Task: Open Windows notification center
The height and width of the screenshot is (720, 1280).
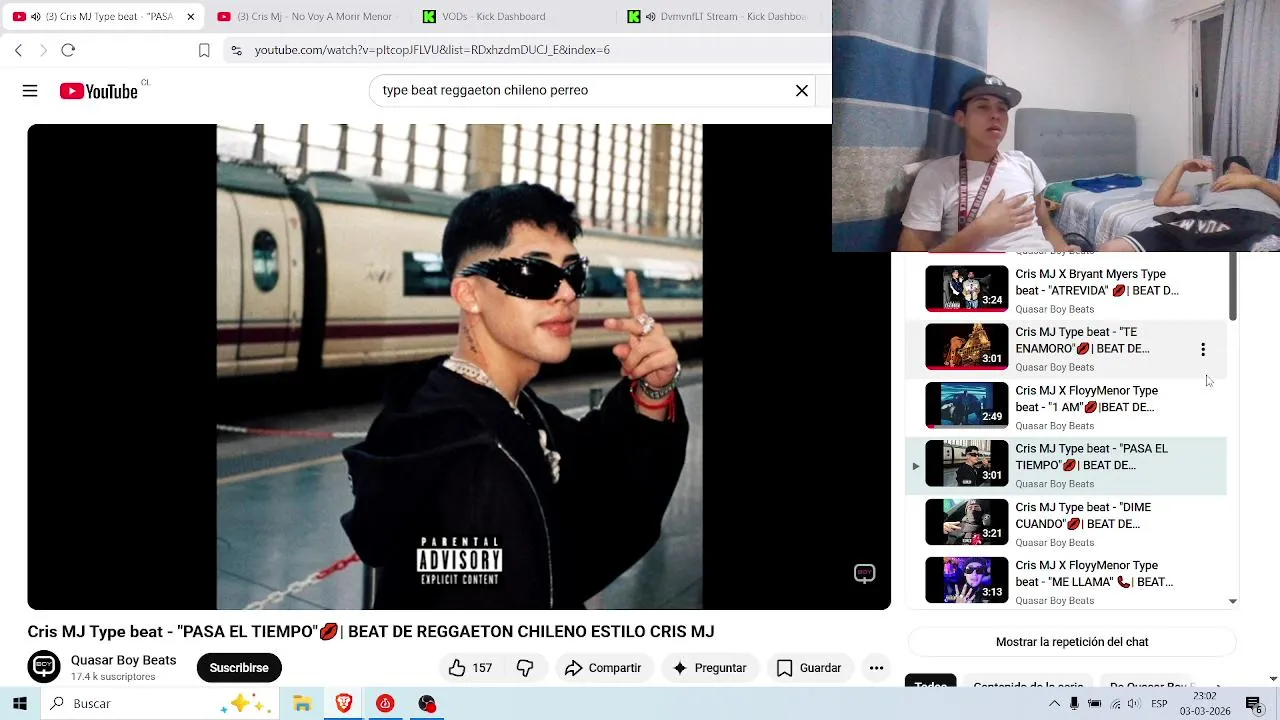Action: pyautogui.click(x=1253, y=704)
